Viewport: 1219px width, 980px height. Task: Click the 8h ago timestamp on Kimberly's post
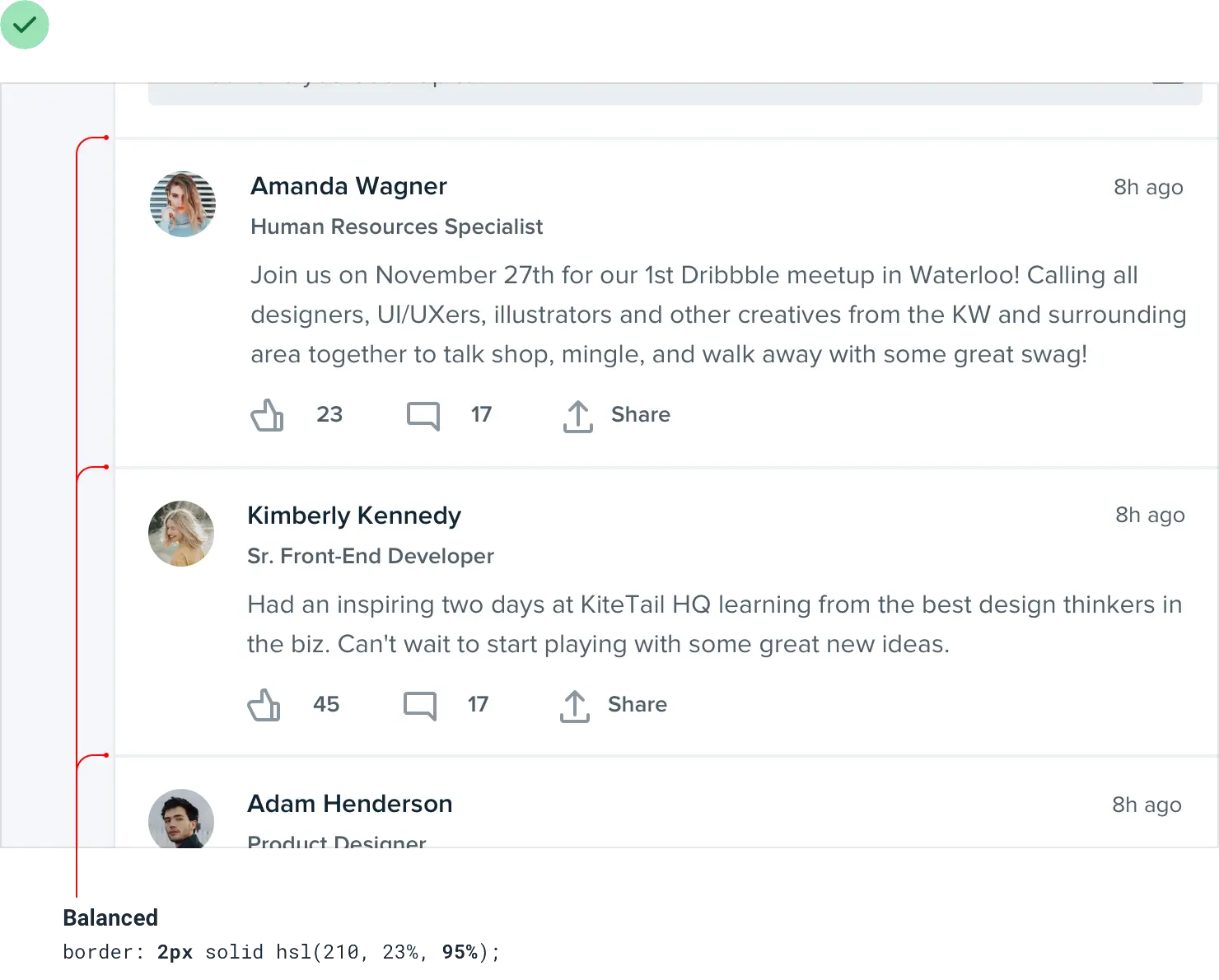pos(1150,515)
